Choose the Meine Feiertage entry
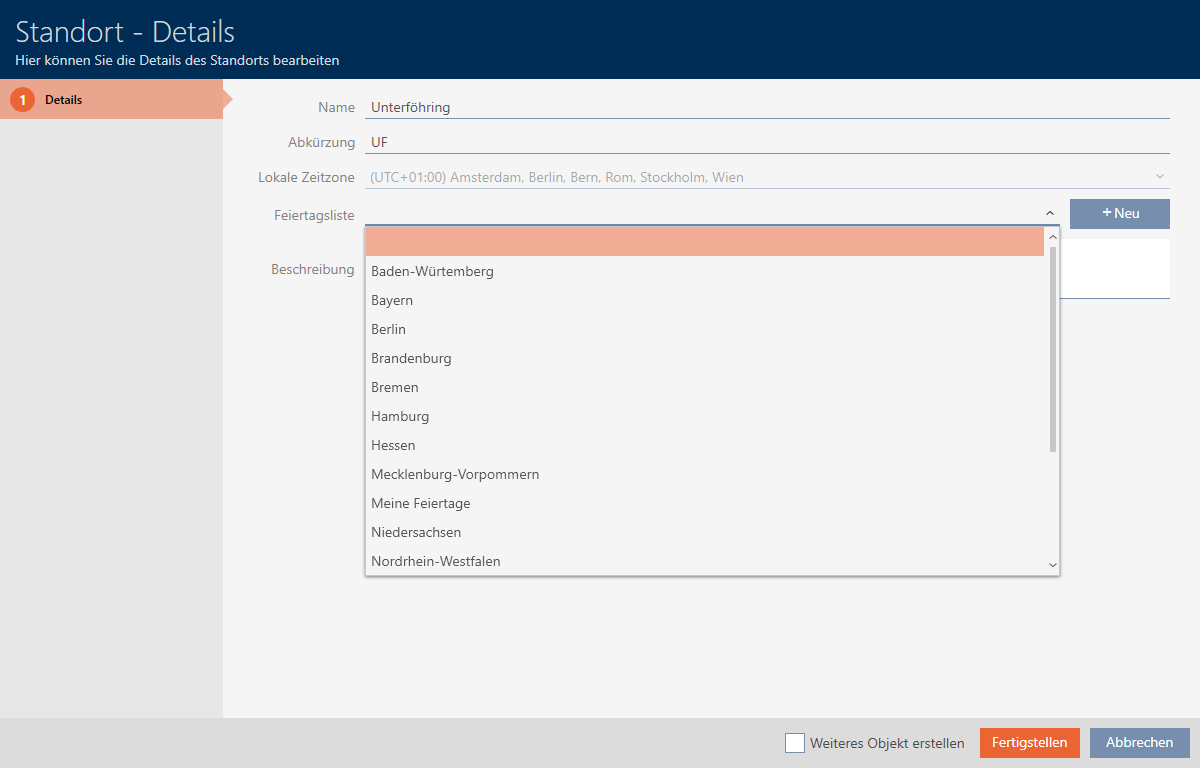Image resolution: width=1200 pixels, height=768 pixels. tap(420, 503)
